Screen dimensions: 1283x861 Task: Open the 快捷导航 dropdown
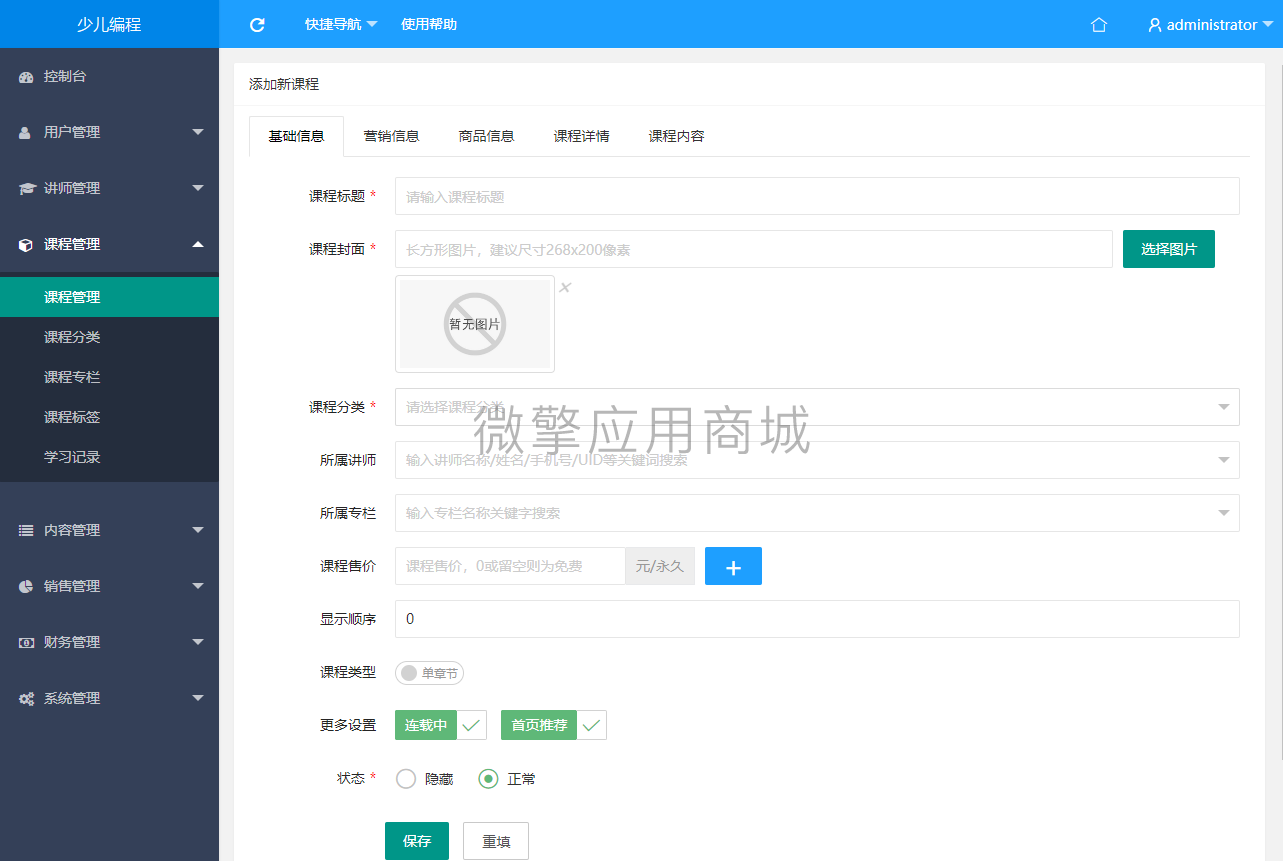click(x=341, y=25)
